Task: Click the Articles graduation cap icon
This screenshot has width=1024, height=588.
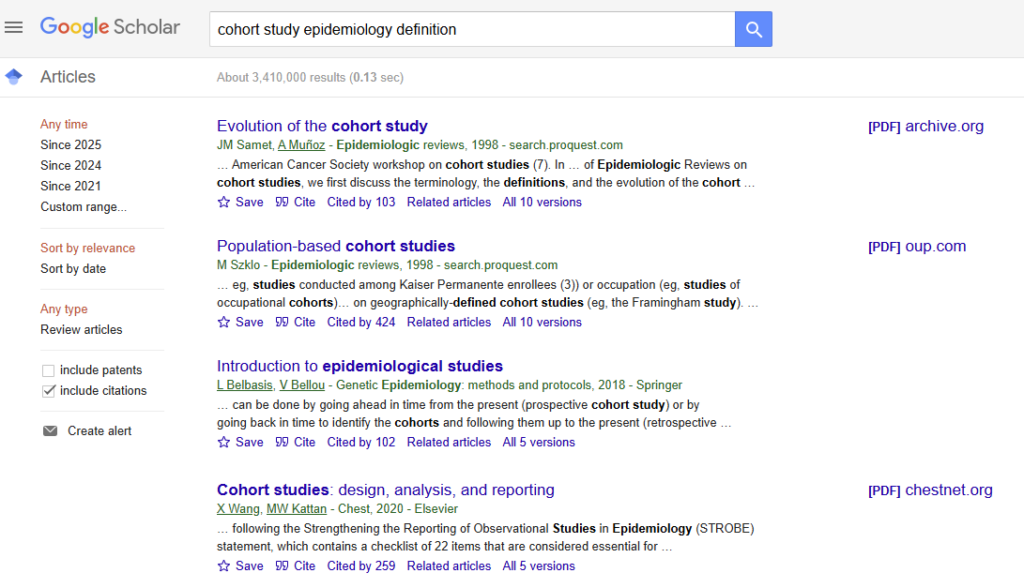Action: pos(14,77)
